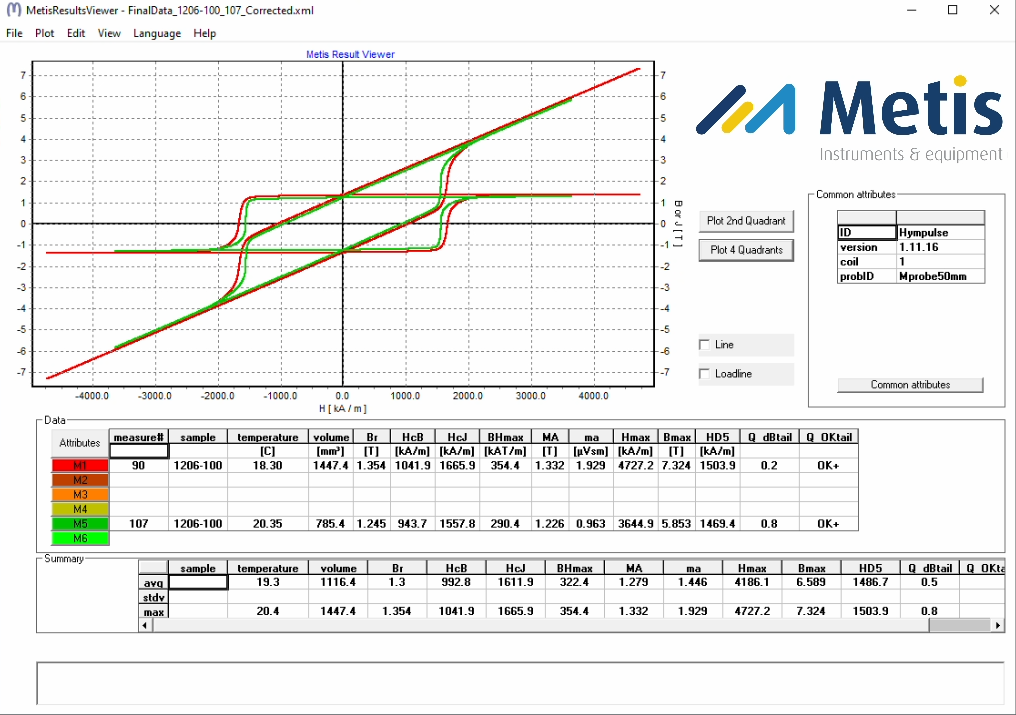Viewport: 1016px width, 715px height.
Task: Click the ID attribute cell
Action: (x=866, y=232)
